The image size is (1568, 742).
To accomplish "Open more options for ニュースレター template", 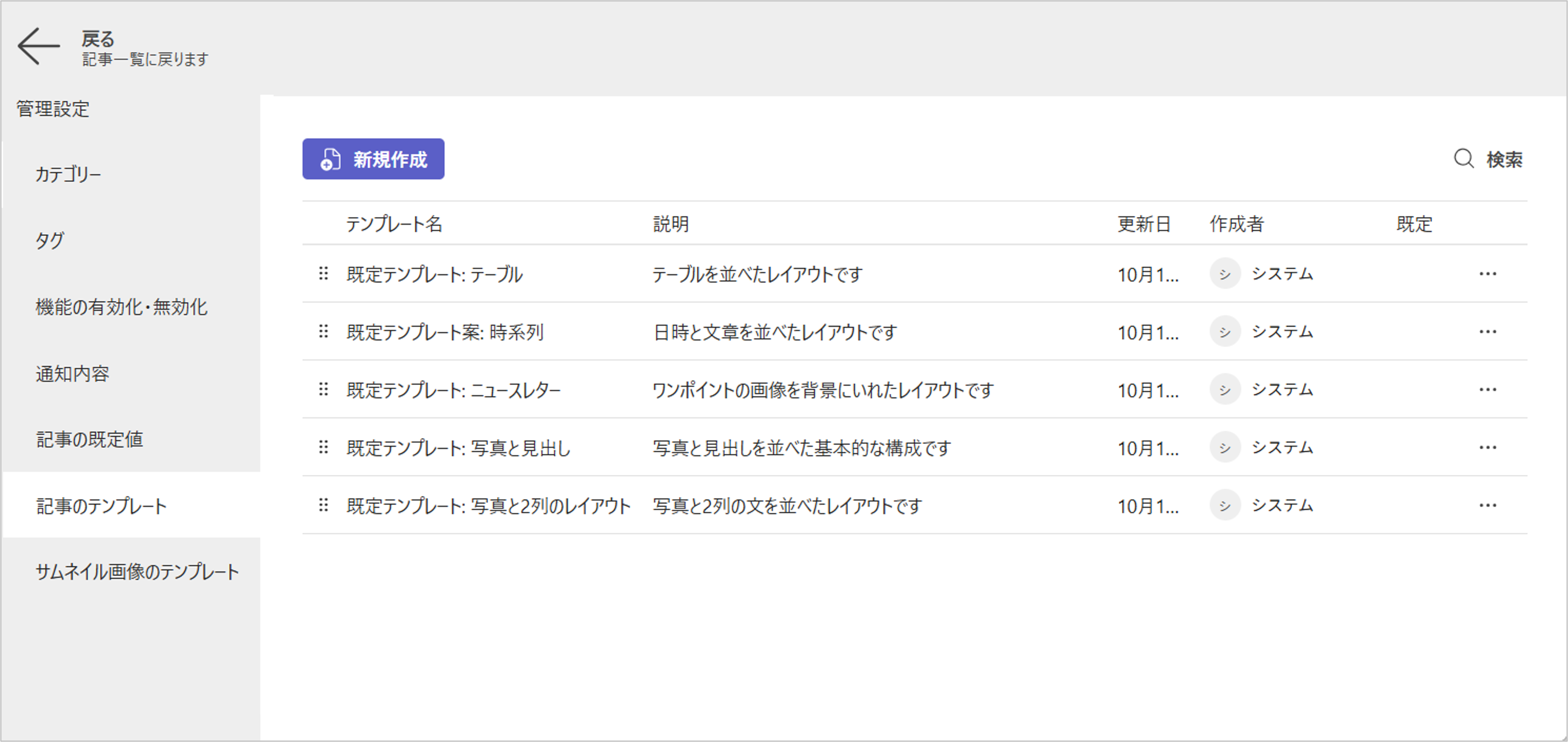I will [x=1488, y=390].
